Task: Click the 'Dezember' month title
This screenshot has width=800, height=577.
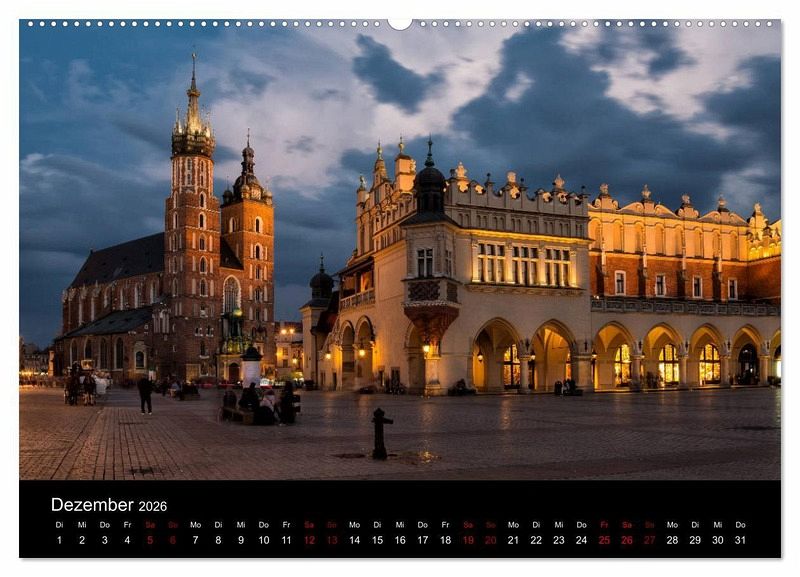Action: [x=92, y=505]
